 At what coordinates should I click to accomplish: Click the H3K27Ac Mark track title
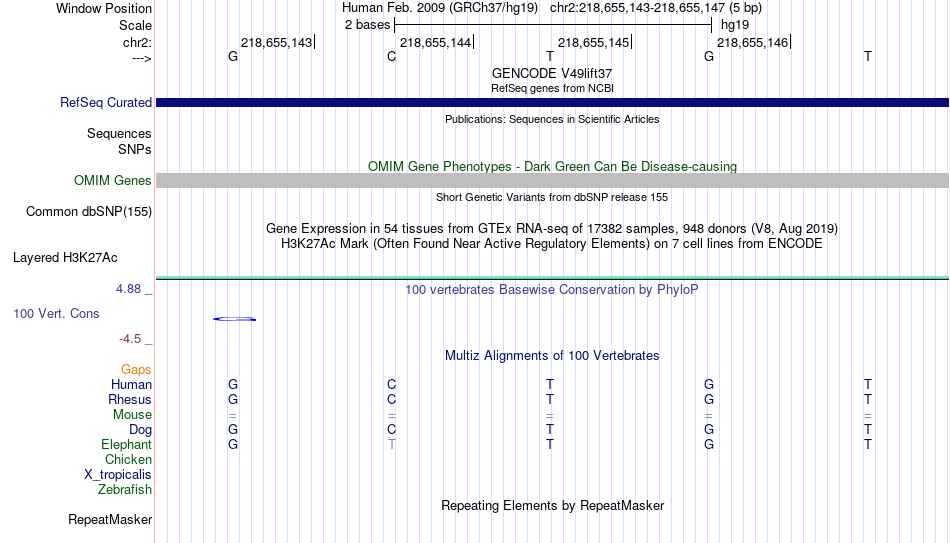(x=552, y=244)
